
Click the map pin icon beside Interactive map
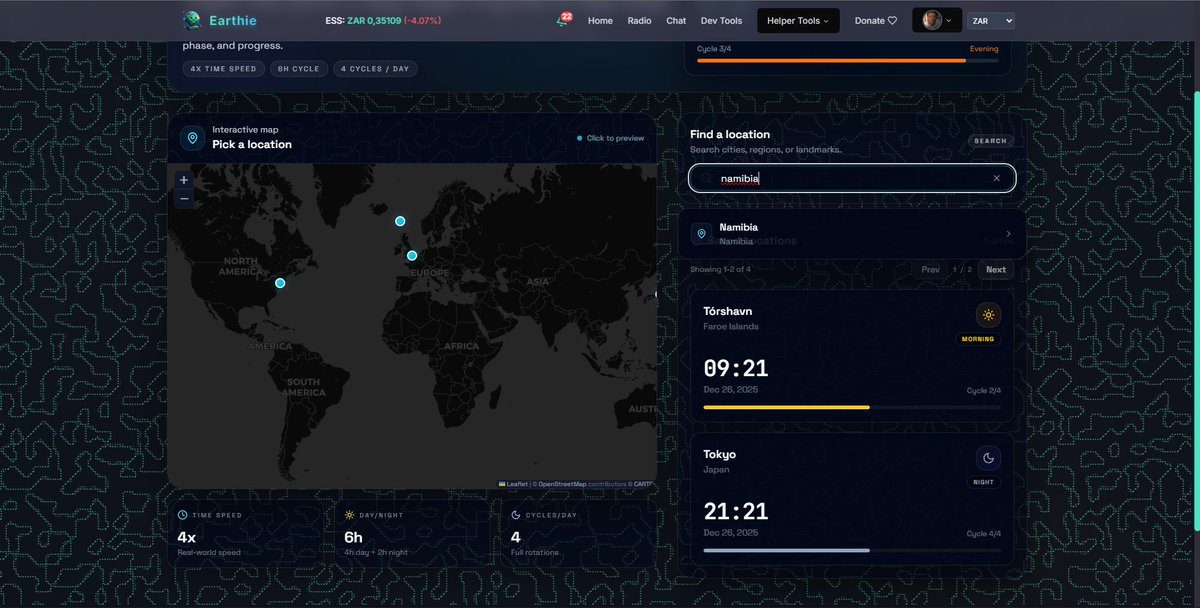[x=193, y=137]
